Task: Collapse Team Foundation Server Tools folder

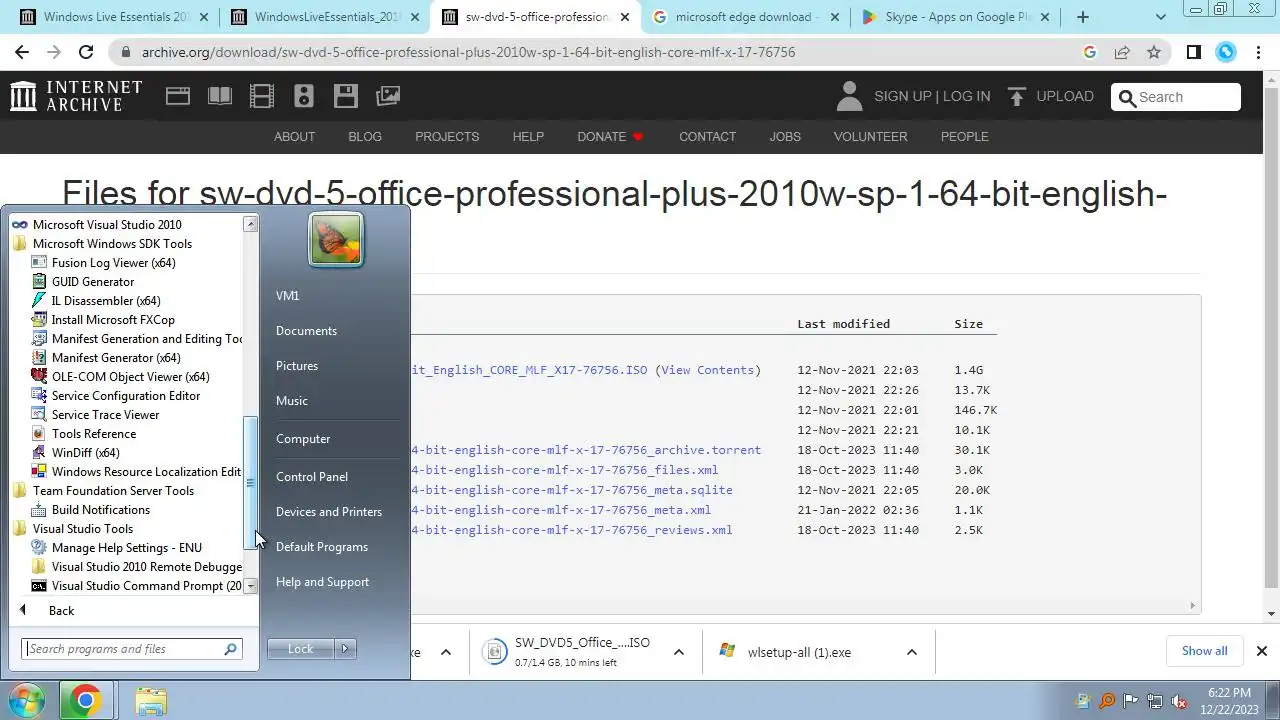Action: click(x=113, y=491)
